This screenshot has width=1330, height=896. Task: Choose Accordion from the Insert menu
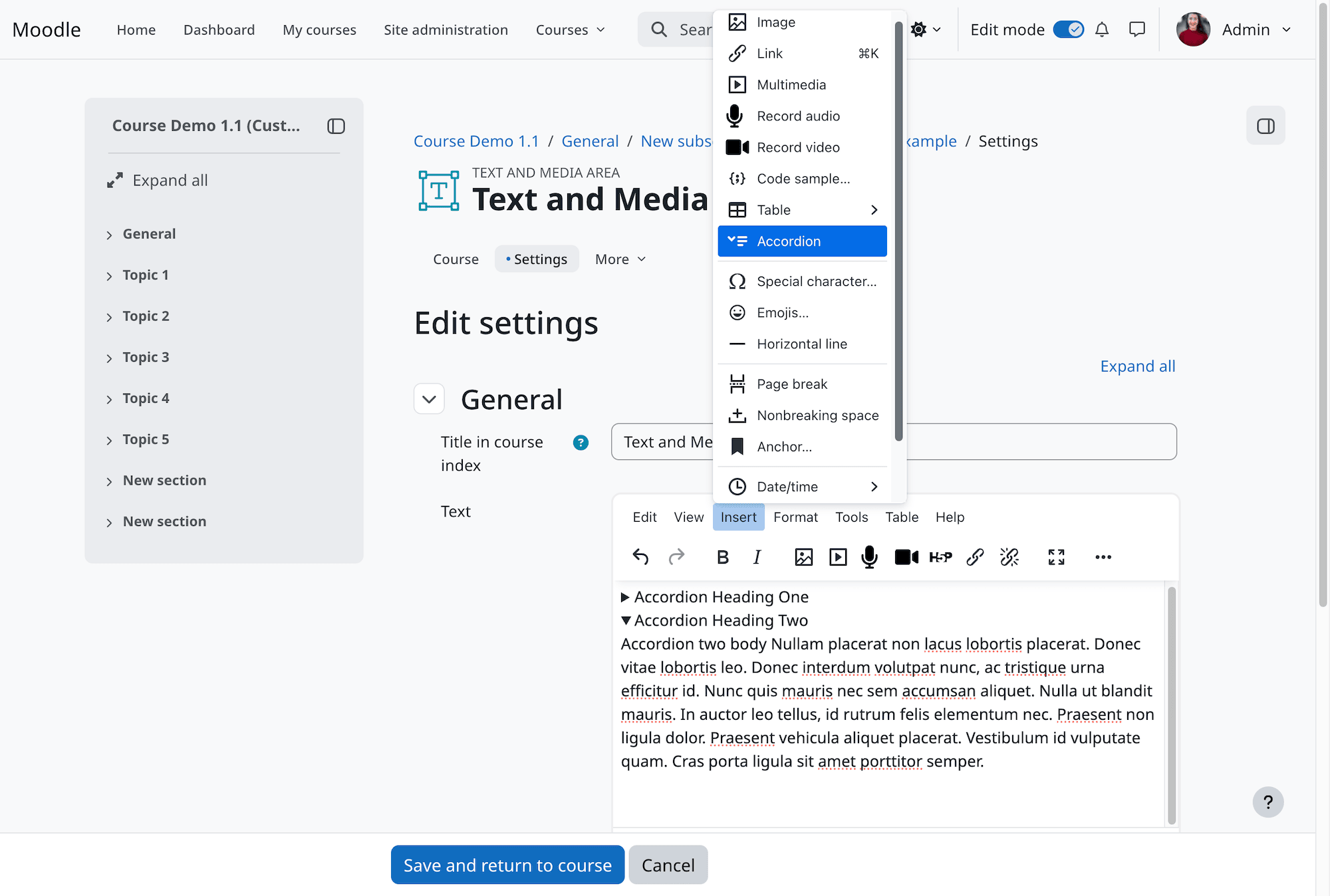coord(802,241)
